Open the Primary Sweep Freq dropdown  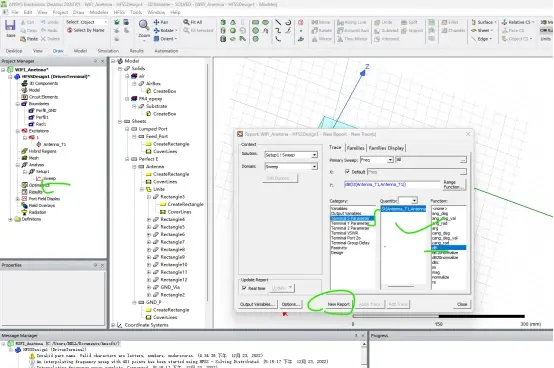click(390, 160)
